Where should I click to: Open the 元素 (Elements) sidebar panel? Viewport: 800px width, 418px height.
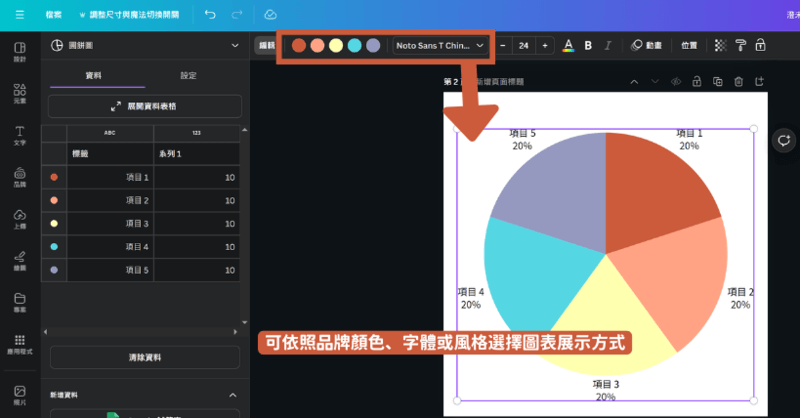19,93
